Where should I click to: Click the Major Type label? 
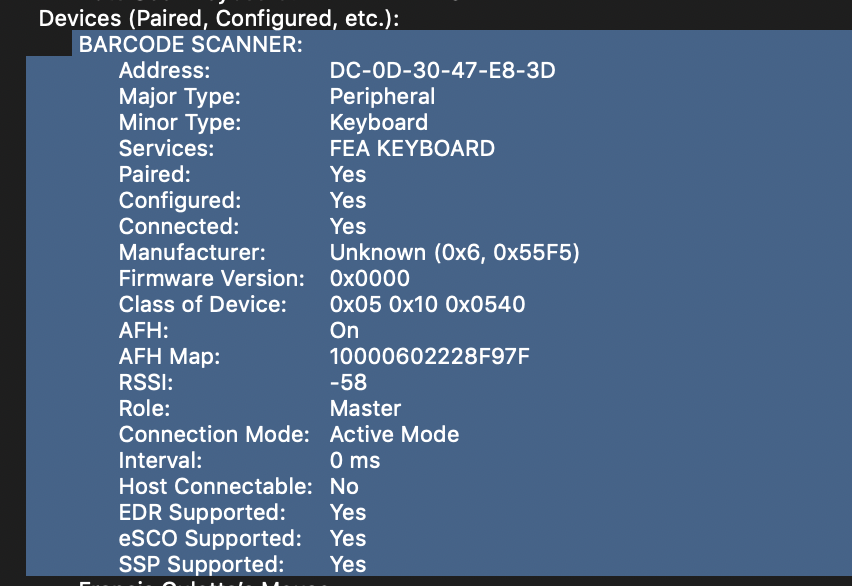(x=180, y=96)
